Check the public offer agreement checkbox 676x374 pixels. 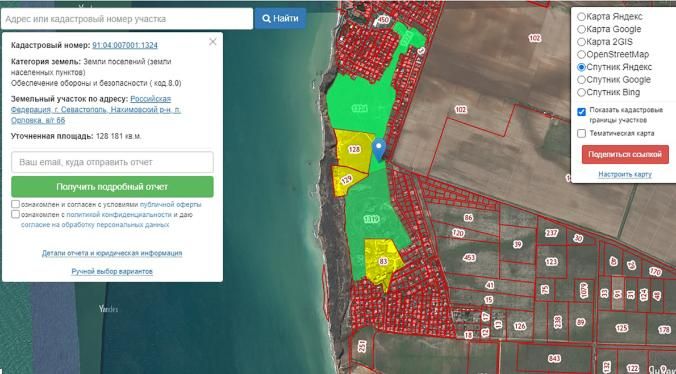pos(16,204)
